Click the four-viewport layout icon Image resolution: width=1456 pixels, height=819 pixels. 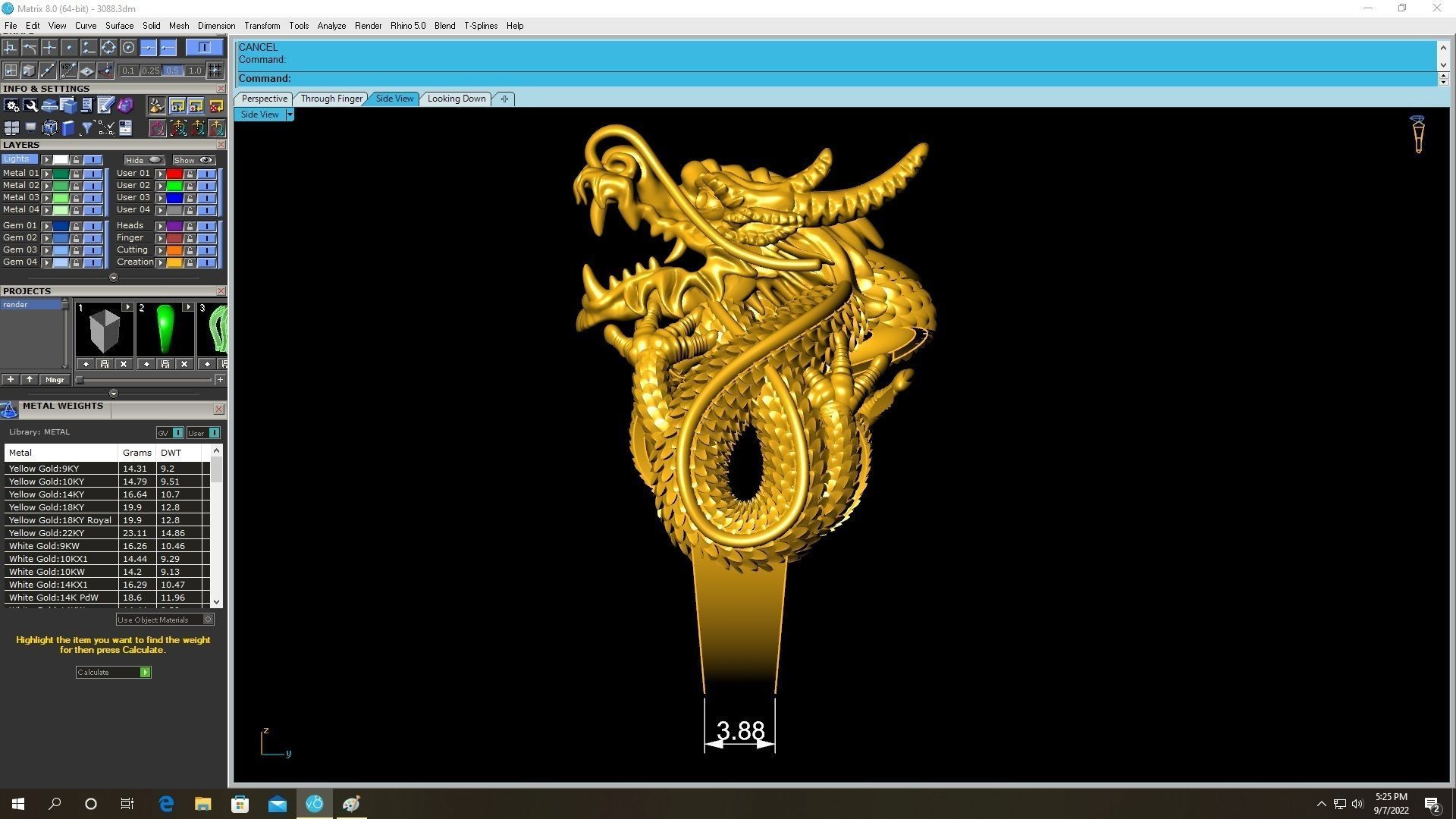click(x=11, y=128)
